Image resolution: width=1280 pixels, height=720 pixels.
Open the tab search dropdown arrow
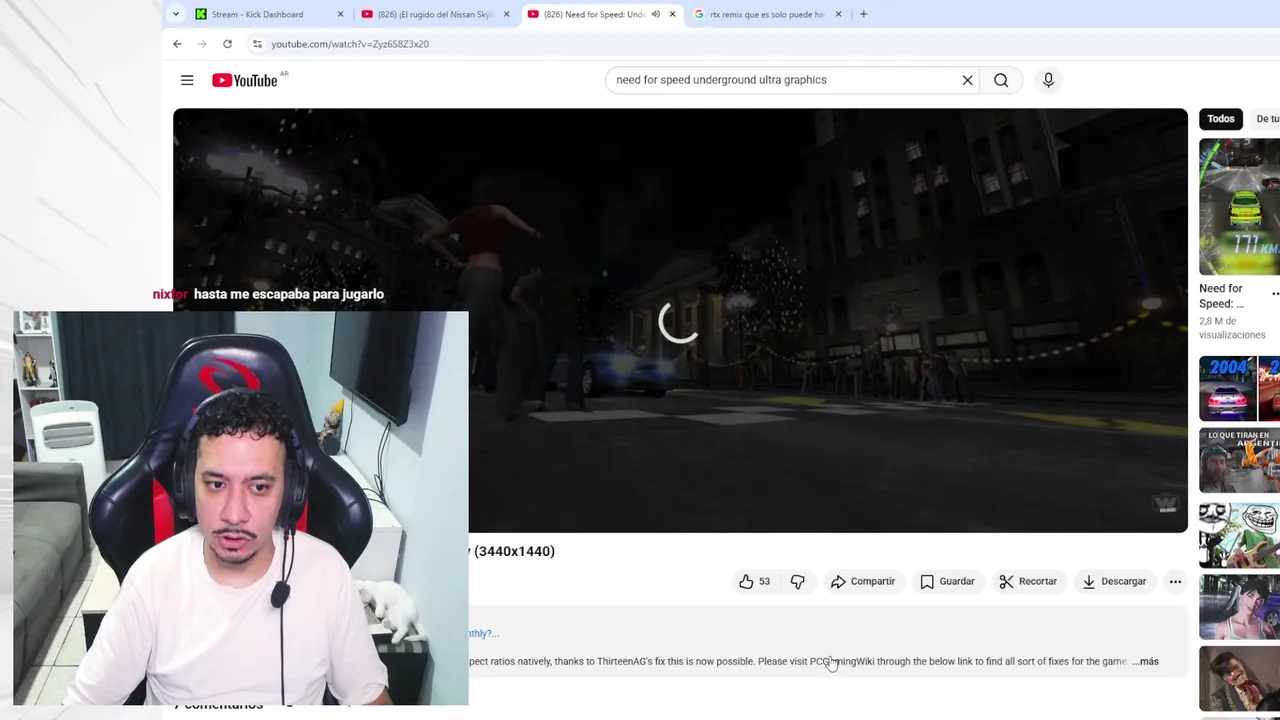[176, 14]
